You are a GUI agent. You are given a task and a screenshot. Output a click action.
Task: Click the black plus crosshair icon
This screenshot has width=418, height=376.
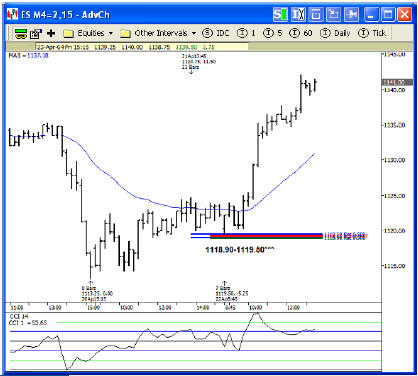tap(51, 33)
